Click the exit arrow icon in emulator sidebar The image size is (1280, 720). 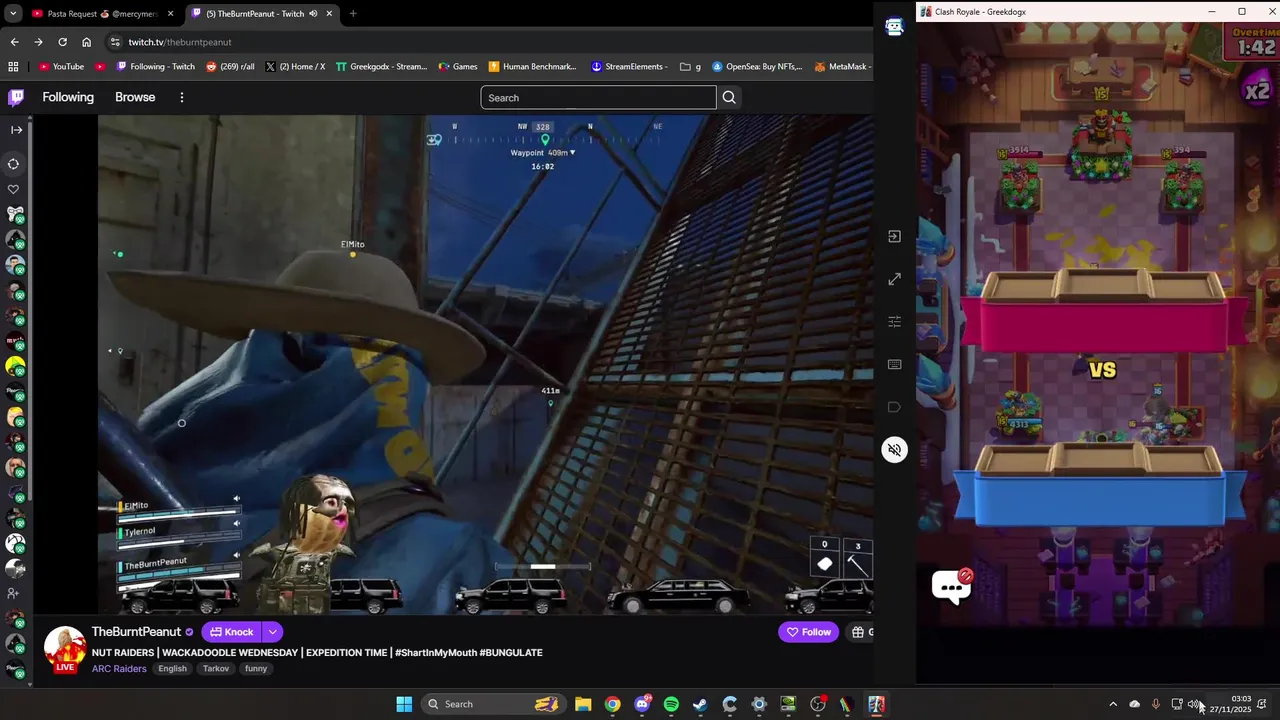point(894,236)
